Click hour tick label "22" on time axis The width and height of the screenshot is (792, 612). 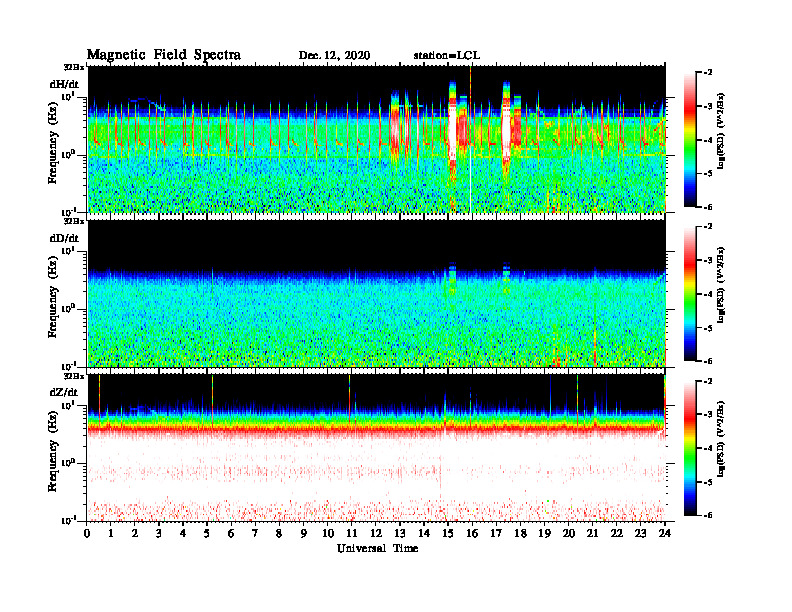[617, 534]
